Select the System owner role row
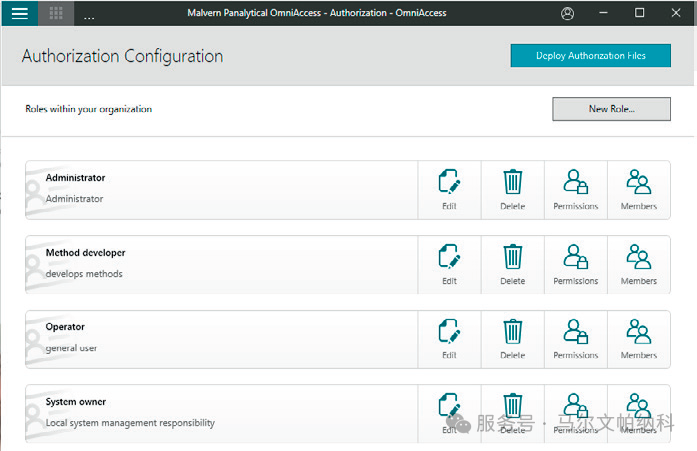 (220, 412)
